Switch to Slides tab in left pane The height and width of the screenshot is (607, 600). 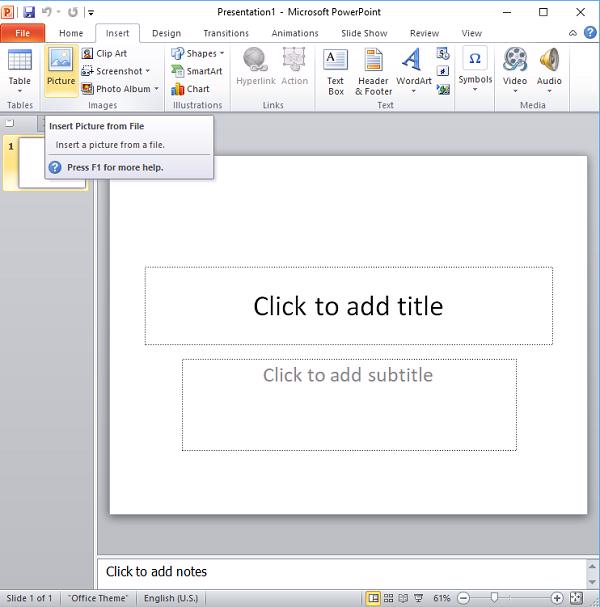pos(9,123)
